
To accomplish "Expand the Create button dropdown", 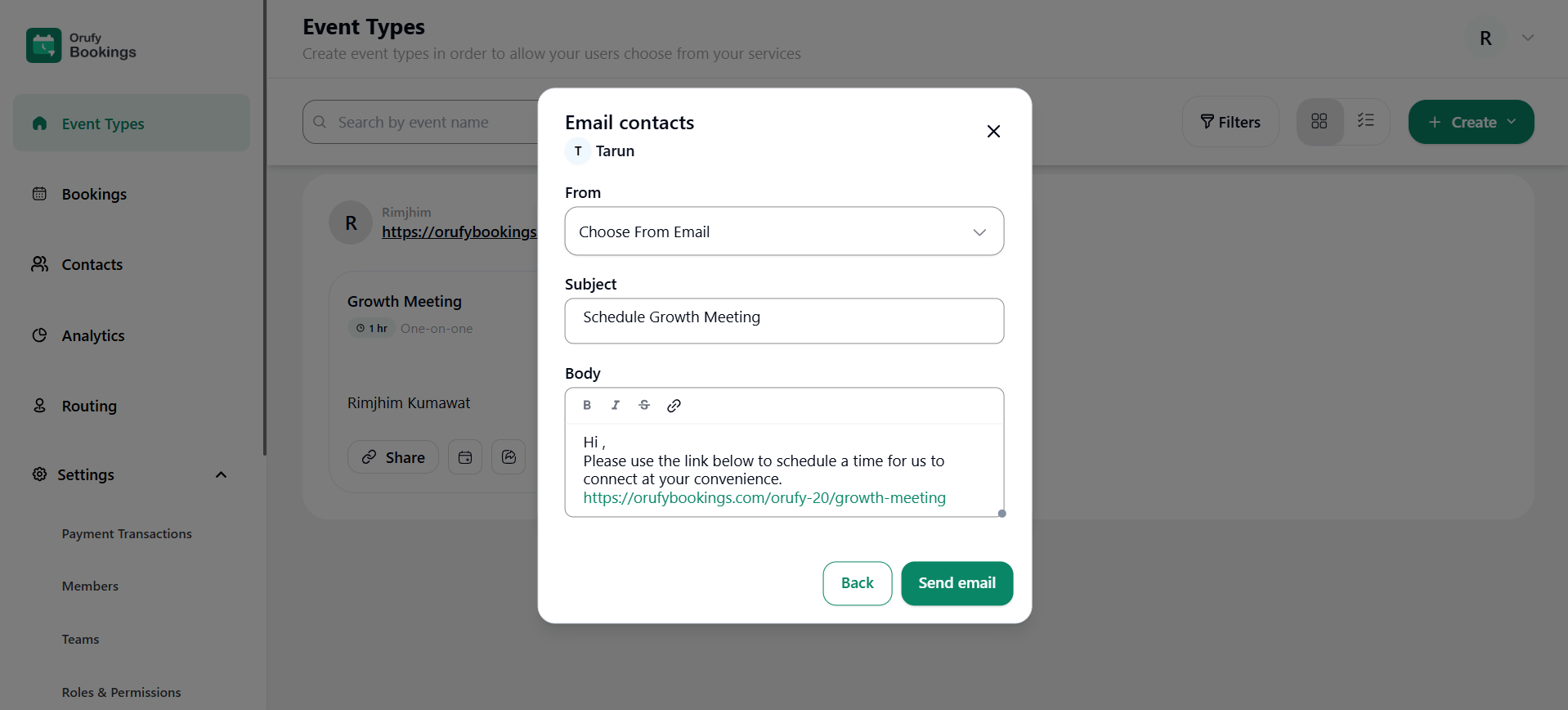I will [1513, 121].
